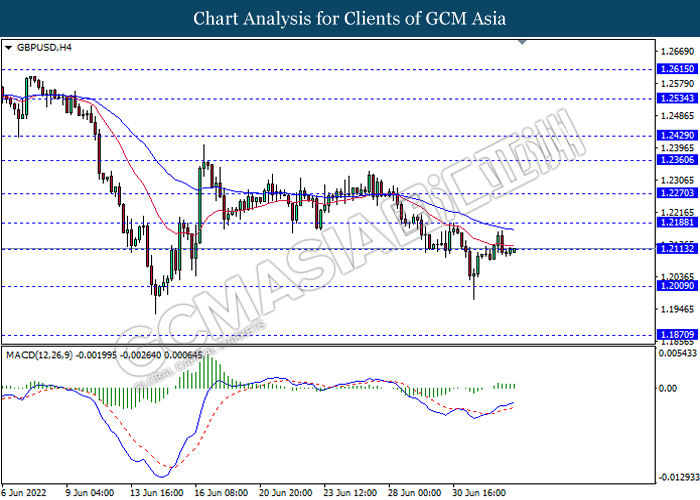Open the GBPUSD,H4 symbol dropdown arrow

click(8, 47)
